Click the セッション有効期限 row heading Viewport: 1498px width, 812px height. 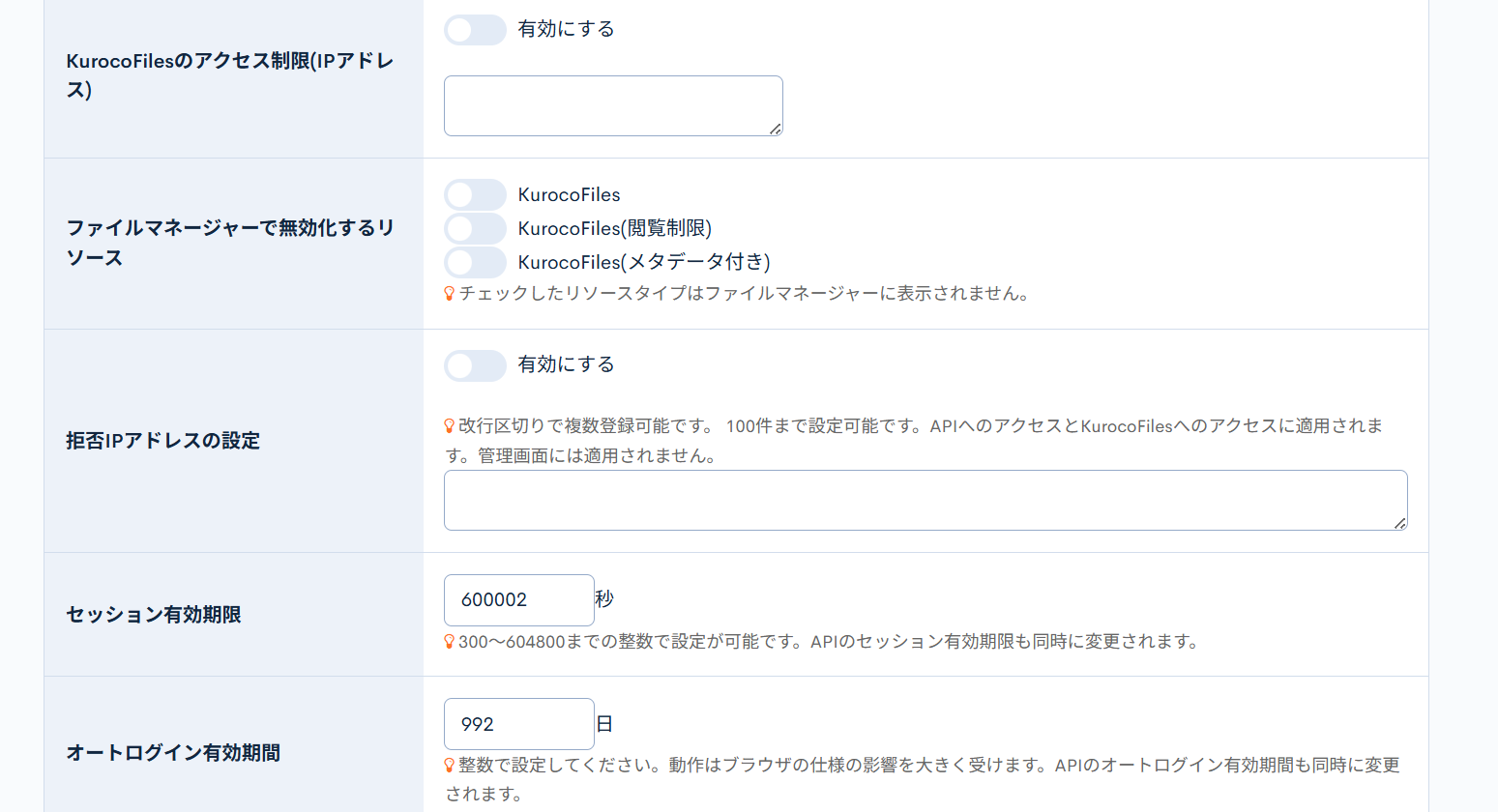154,615
